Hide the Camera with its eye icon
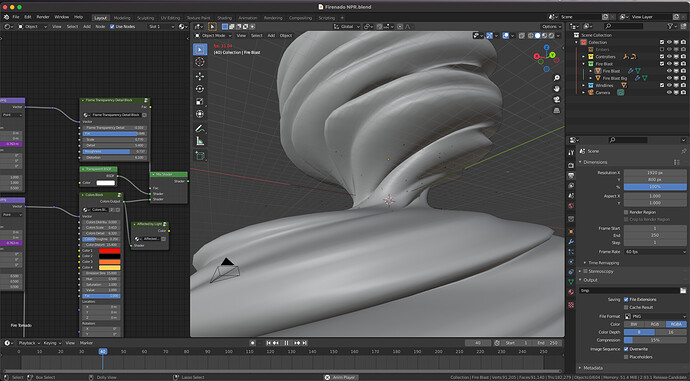The image size is (690, 381). pos(669,92)
